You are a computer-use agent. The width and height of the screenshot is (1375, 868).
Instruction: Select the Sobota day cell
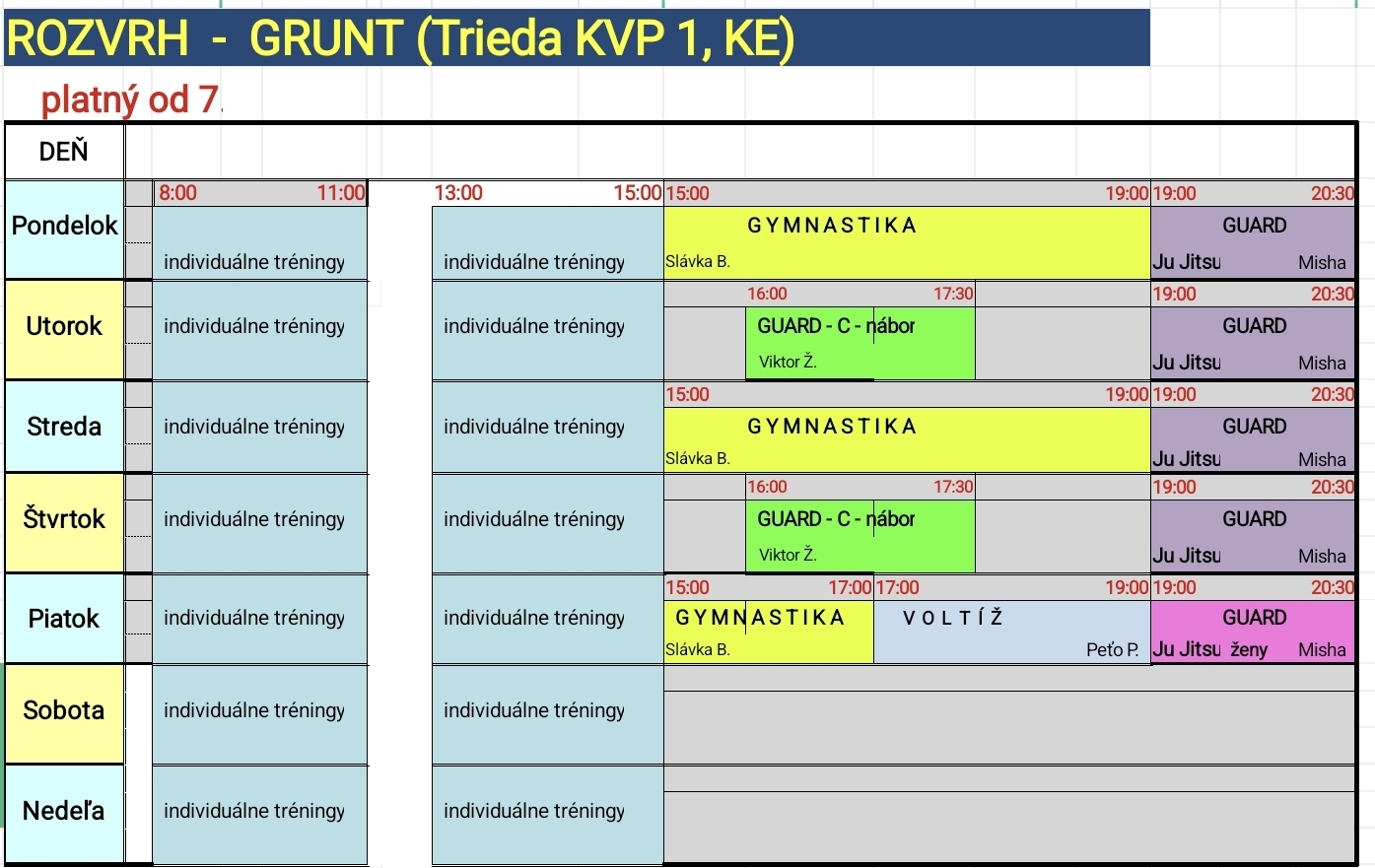64,710
